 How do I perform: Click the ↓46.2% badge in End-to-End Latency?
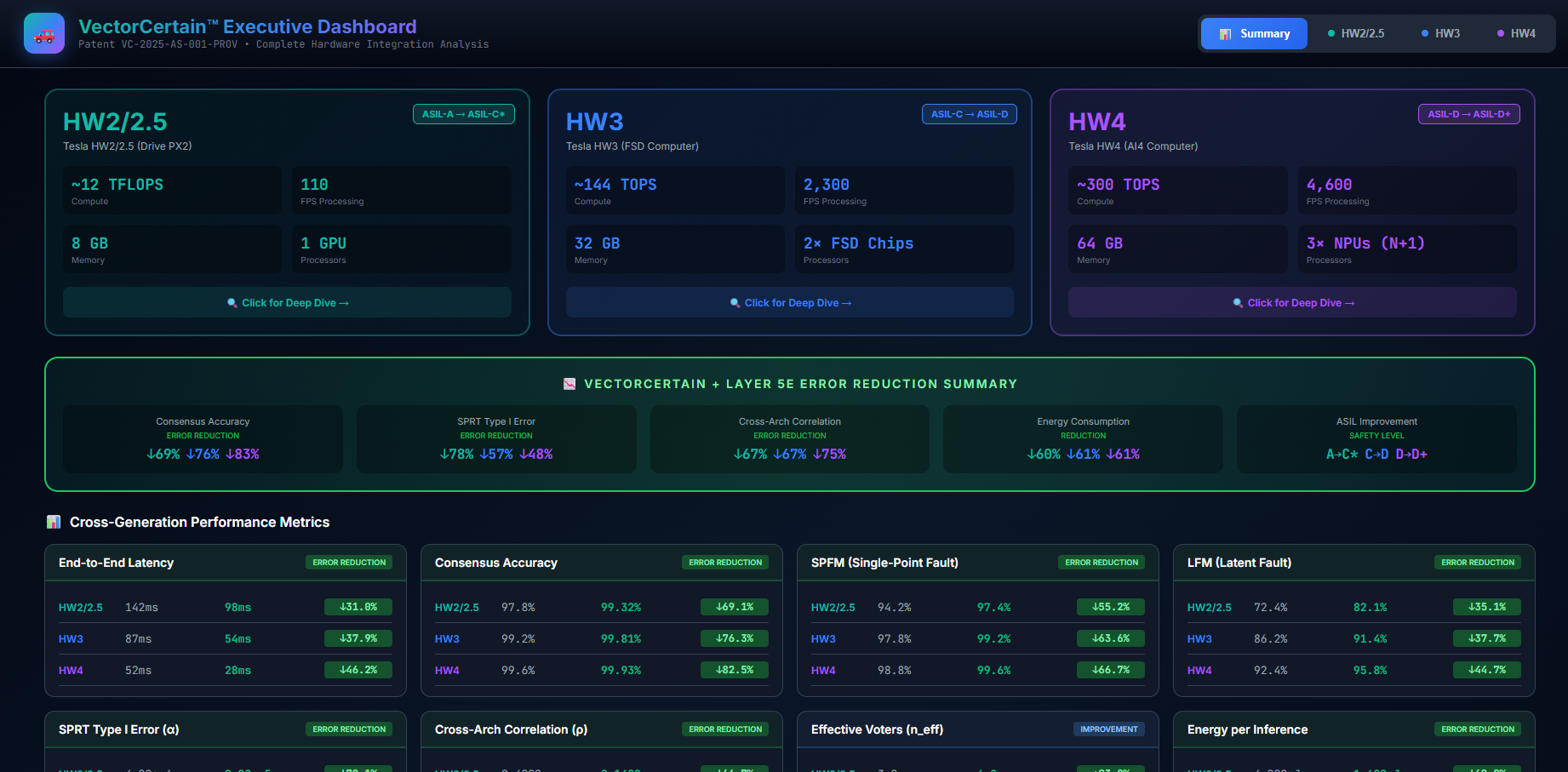click(358, 670)
